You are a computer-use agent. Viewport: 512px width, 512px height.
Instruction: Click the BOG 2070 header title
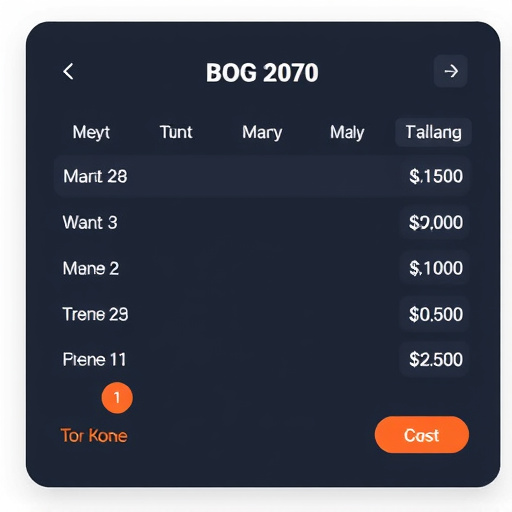262,72
